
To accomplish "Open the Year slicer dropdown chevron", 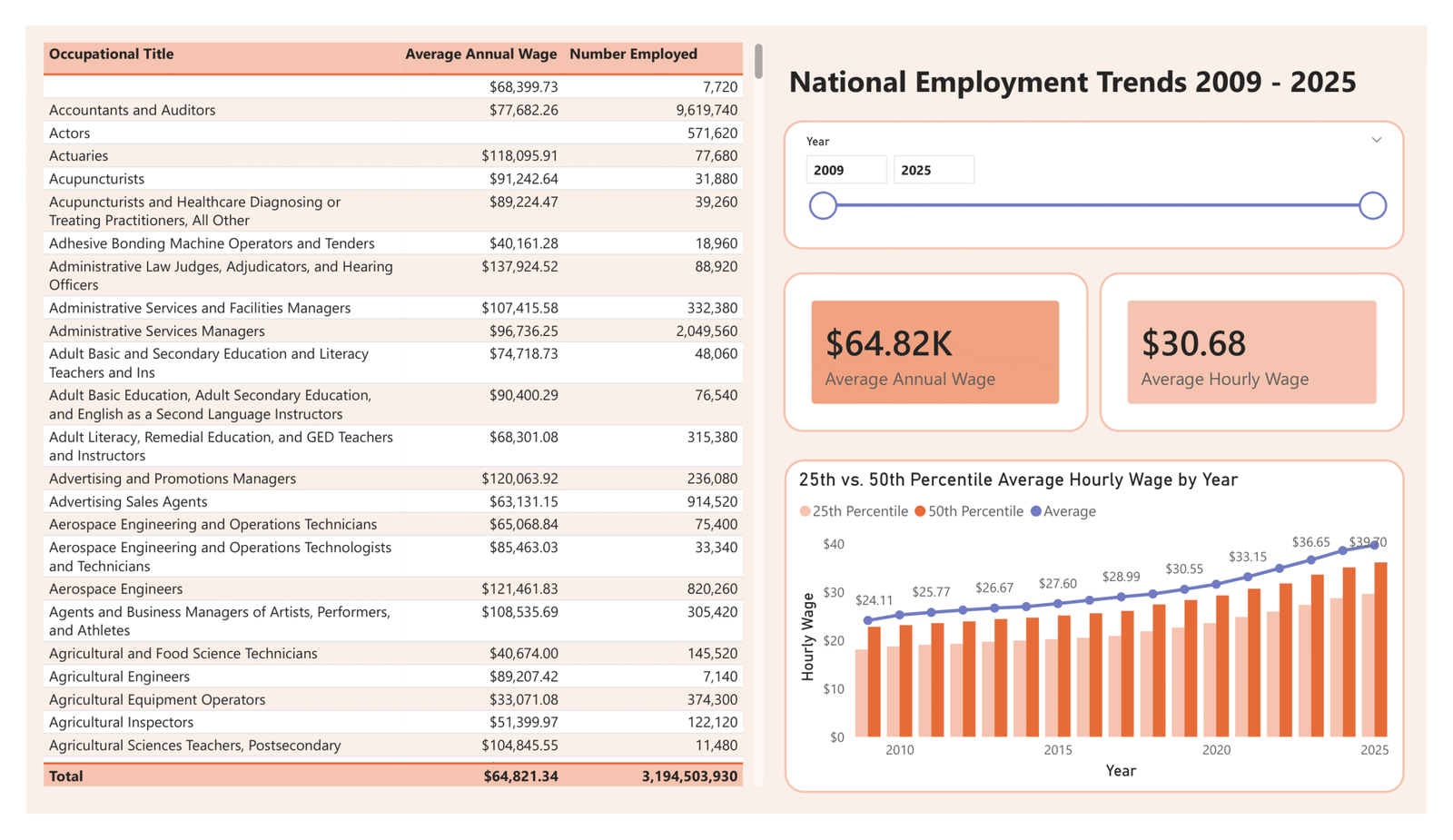I will coord(1378,140).
